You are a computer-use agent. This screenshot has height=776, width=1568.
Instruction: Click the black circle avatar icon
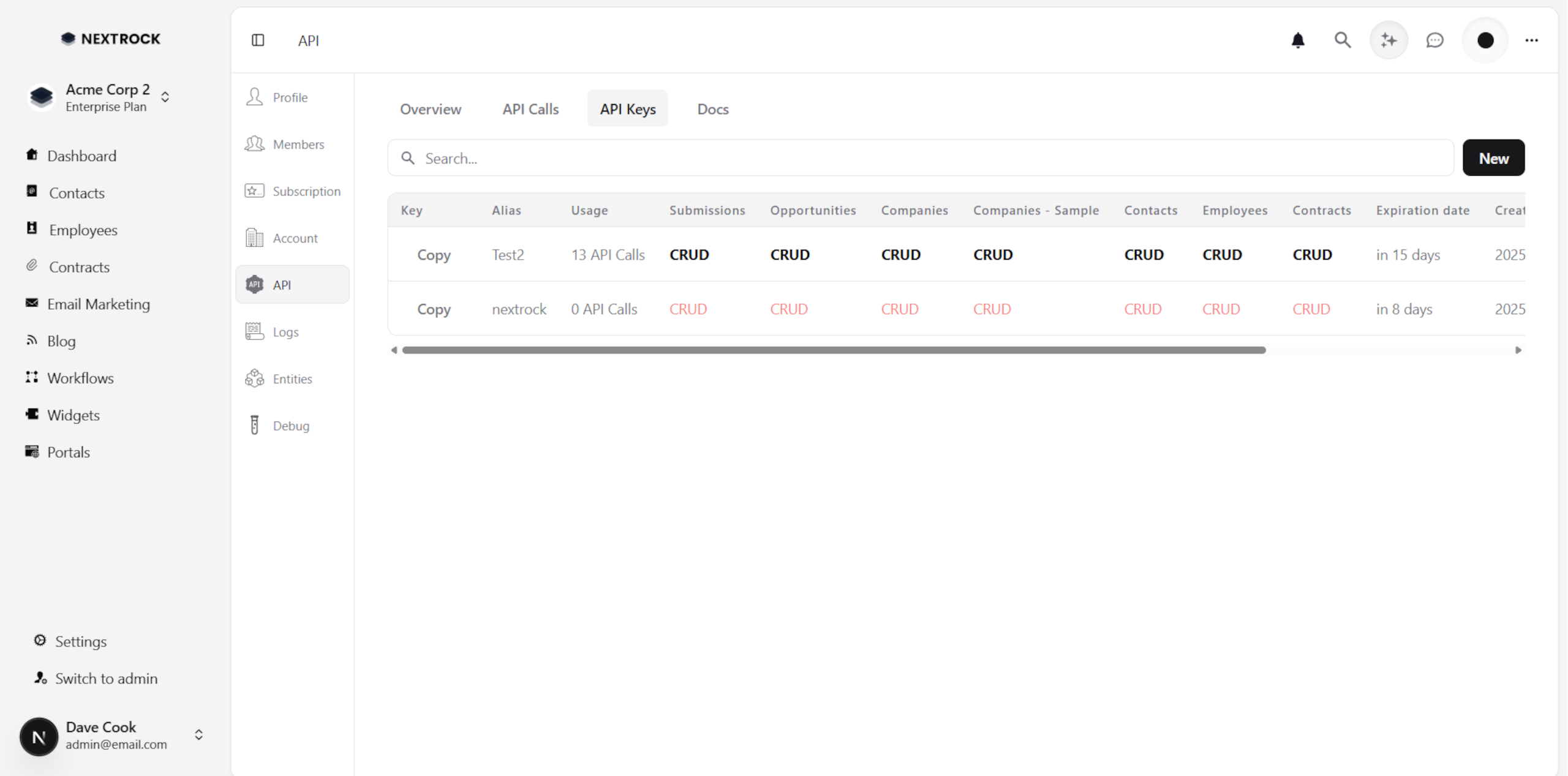pos(1485,40)
